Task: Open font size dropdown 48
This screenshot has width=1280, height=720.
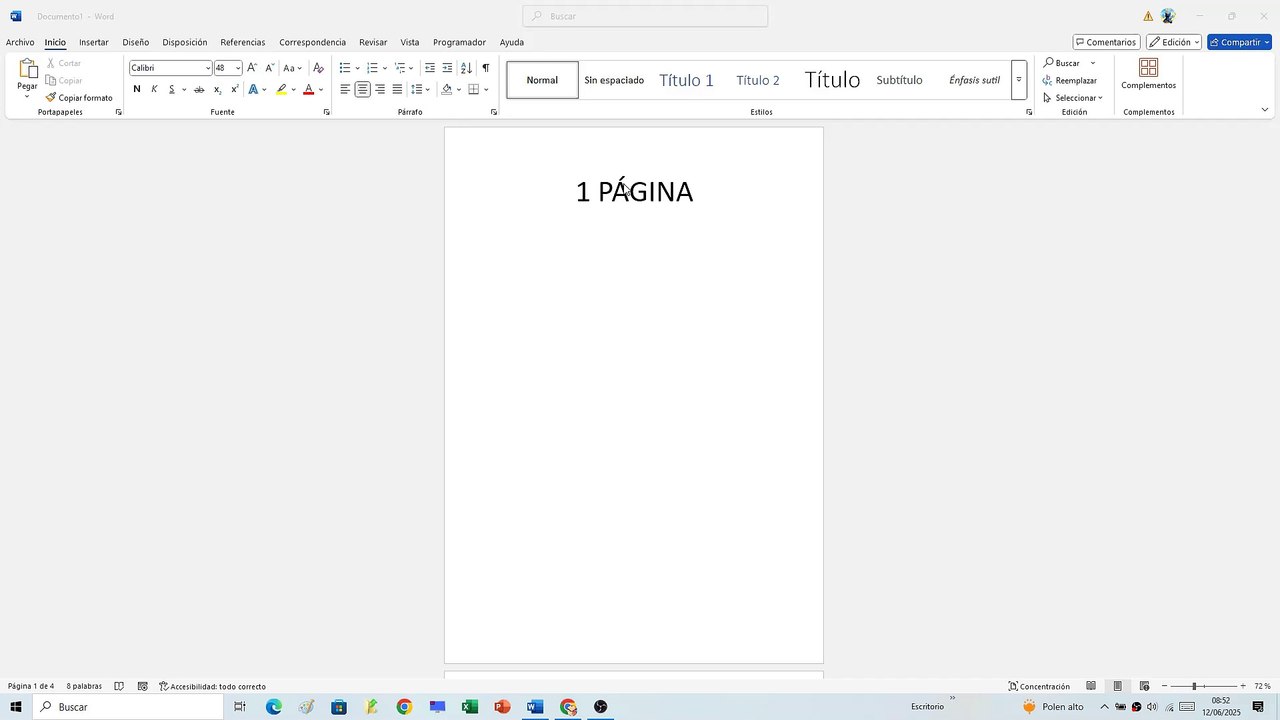Action: click(237, 68)
